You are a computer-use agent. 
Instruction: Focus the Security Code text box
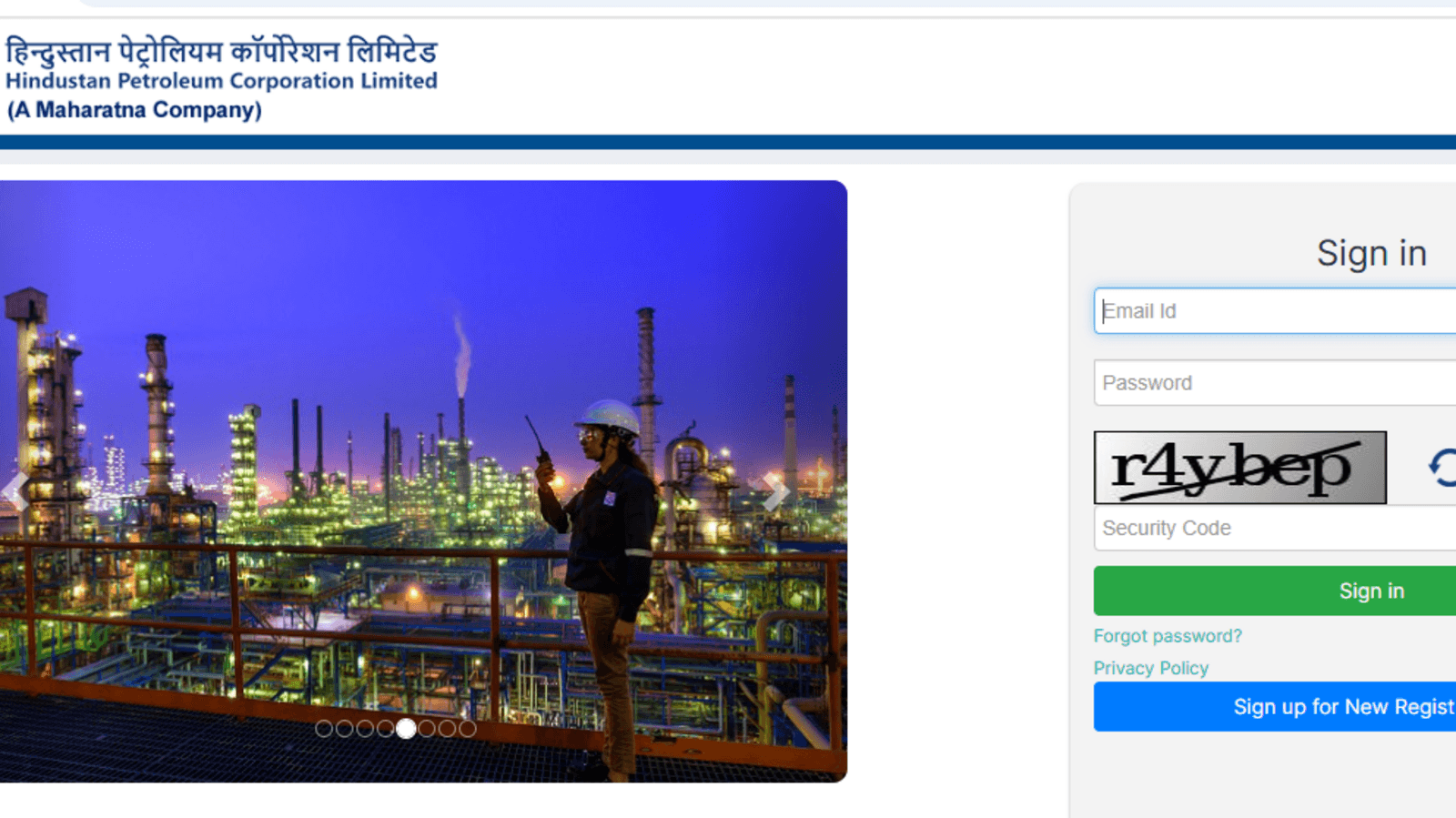[1274, 528]
